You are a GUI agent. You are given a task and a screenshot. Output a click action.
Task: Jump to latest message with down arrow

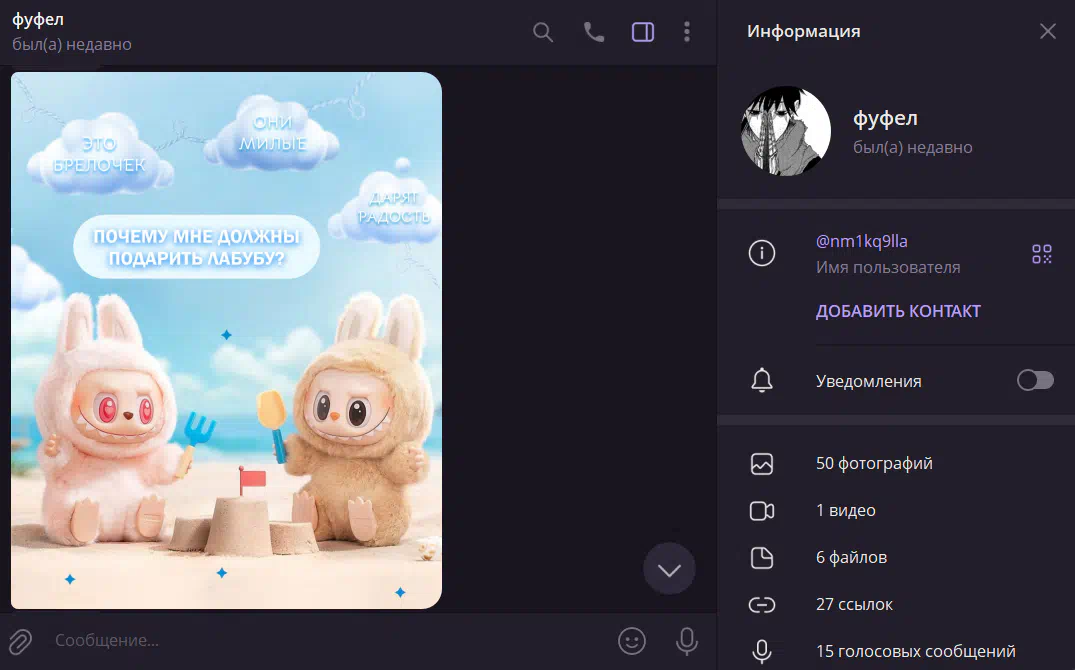(669, 569)
